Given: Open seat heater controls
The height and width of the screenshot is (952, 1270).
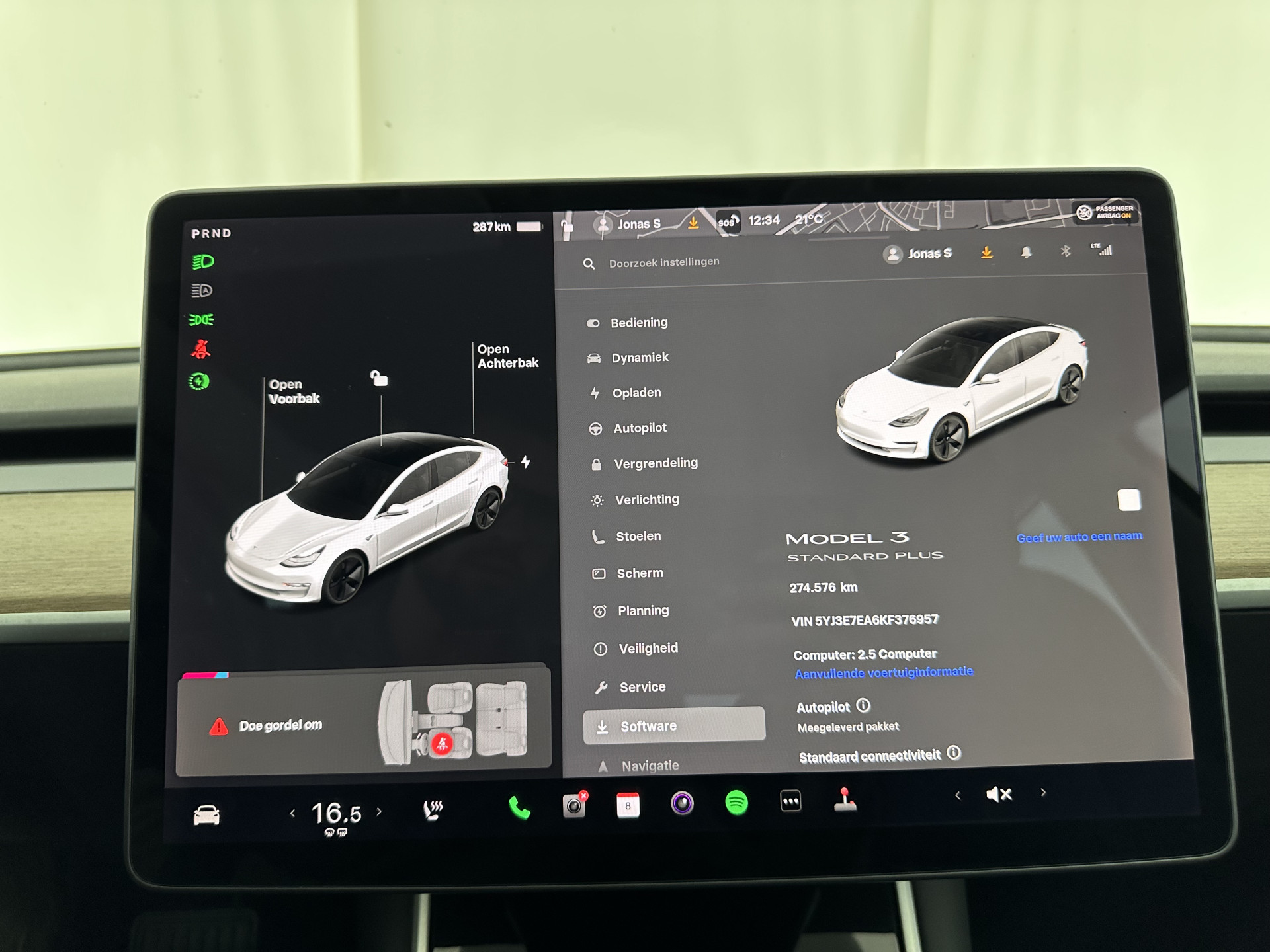Looking at the screenshot, I should point(433,810).
